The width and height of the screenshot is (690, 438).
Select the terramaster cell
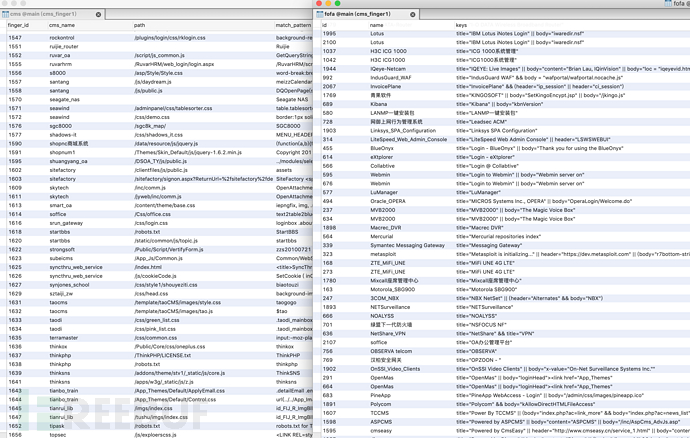64,338
